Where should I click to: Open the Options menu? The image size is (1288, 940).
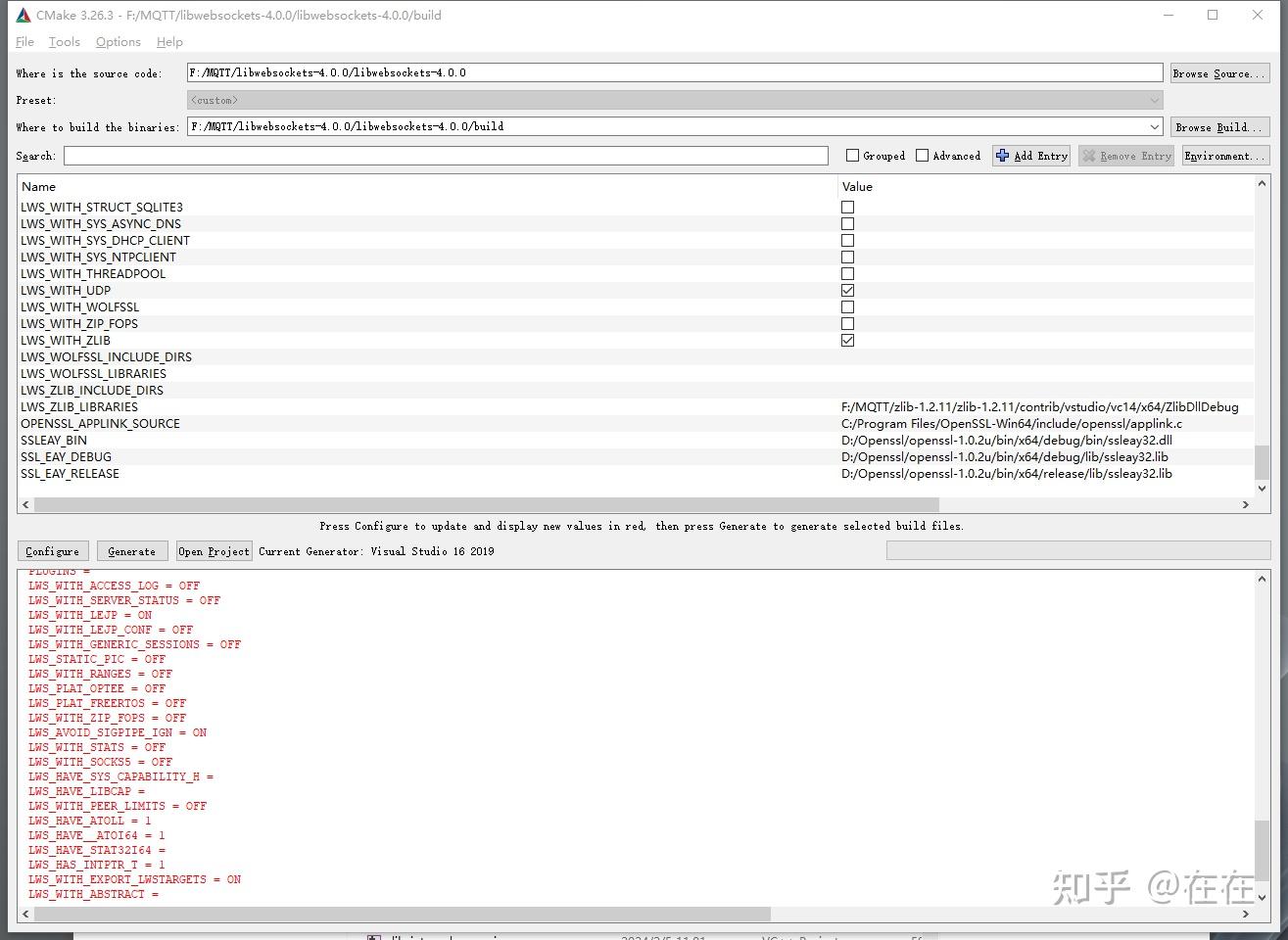pyautogui.click(x=118, y=41)
